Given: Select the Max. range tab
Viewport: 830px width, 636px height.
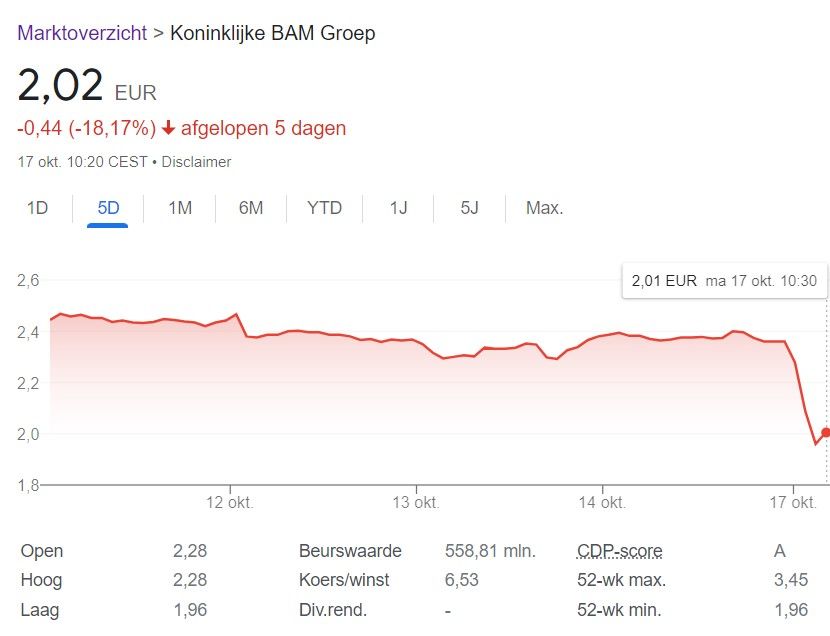Looking at the screenshot, I should (x=545, y=208).
